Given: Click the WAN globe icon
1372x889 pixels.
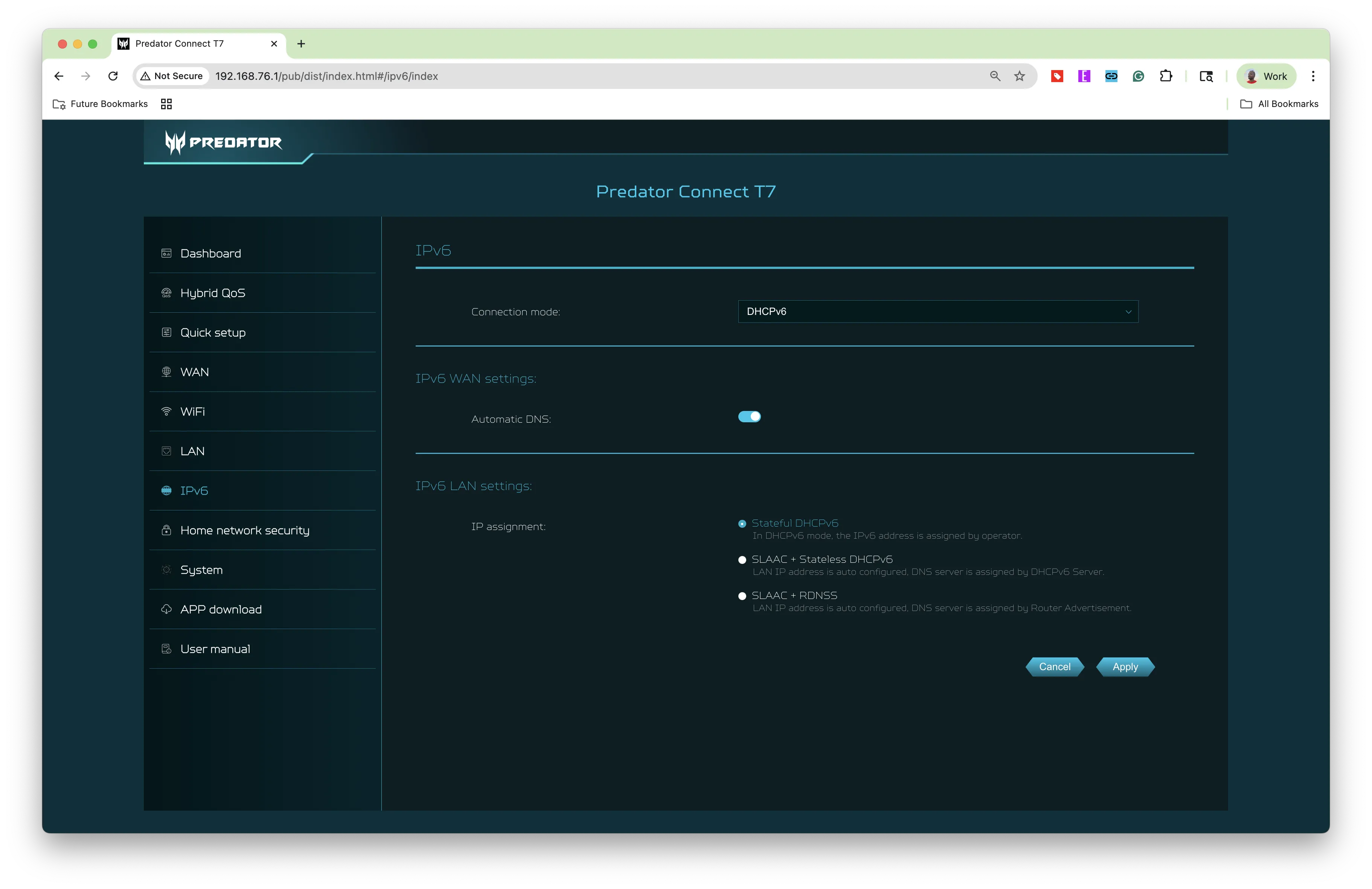Looking at the screenshot, I should (x=166, y=372).
